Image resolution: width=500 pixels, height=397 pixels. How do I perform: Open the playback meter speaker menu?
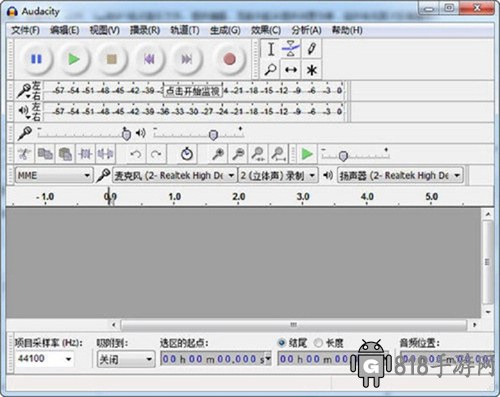[24, 111]
